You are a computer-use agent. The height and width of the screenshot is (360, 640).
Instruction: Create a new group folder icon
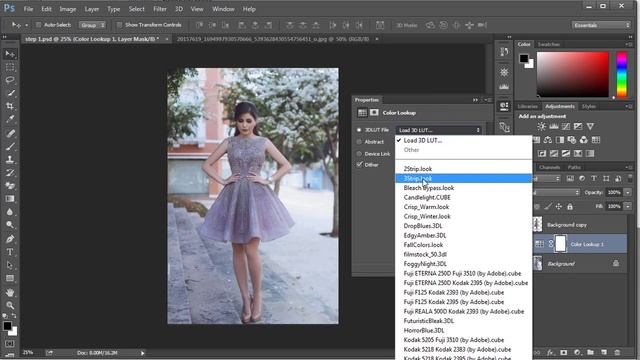click(x=590, y=352)
